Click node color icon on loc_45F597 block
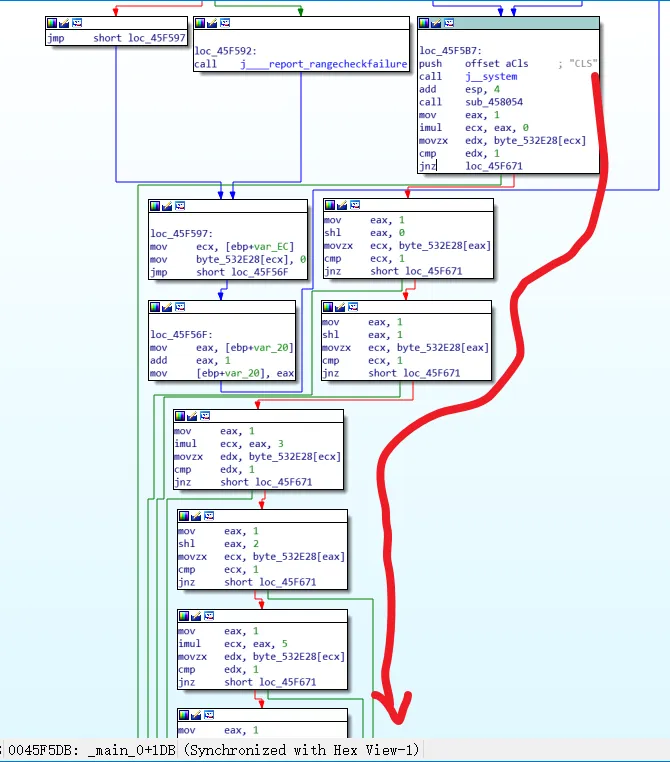670x762 pixels. (x=155, y=206)
